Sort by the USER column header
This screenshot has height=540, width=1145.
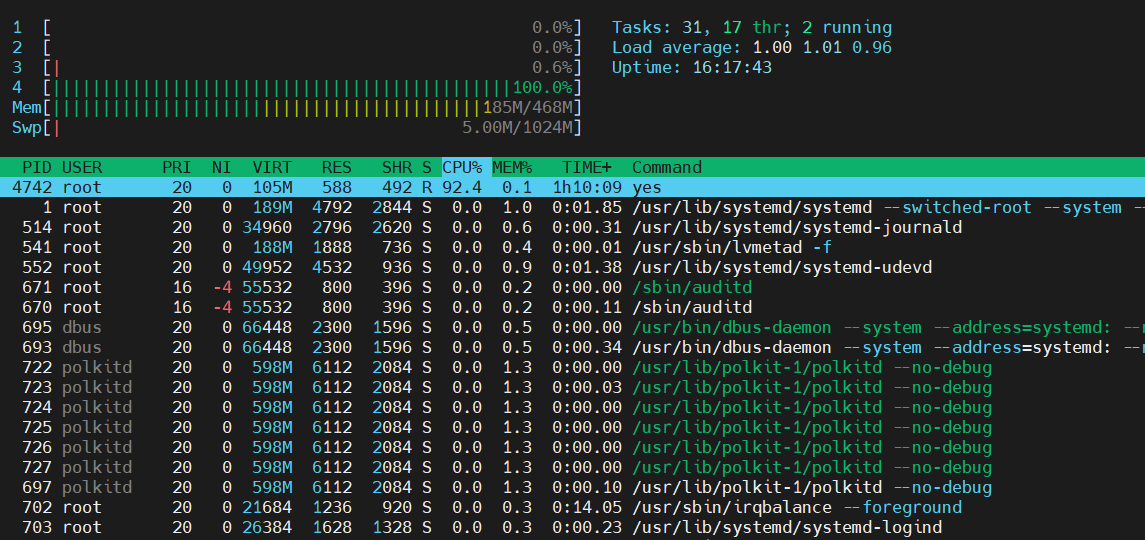coord(82,167)
